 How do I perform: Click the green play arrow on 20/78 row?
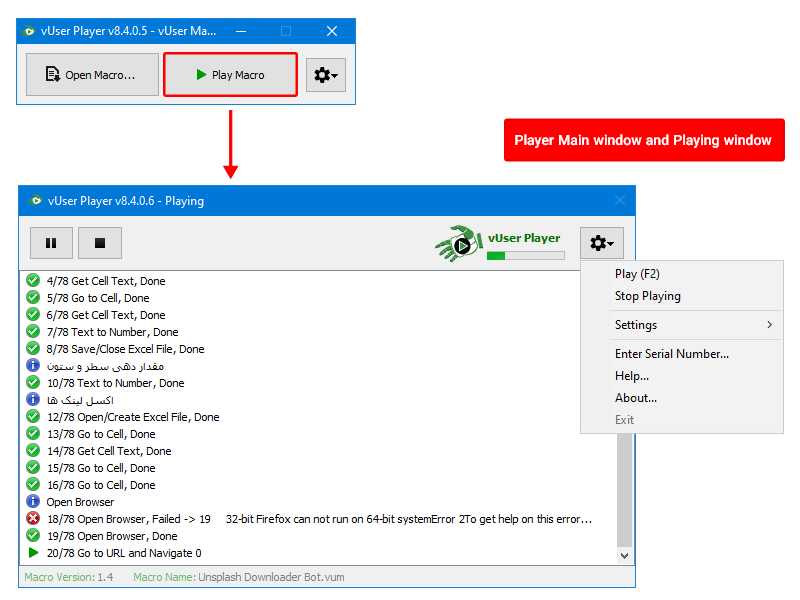tap(34, 553)
